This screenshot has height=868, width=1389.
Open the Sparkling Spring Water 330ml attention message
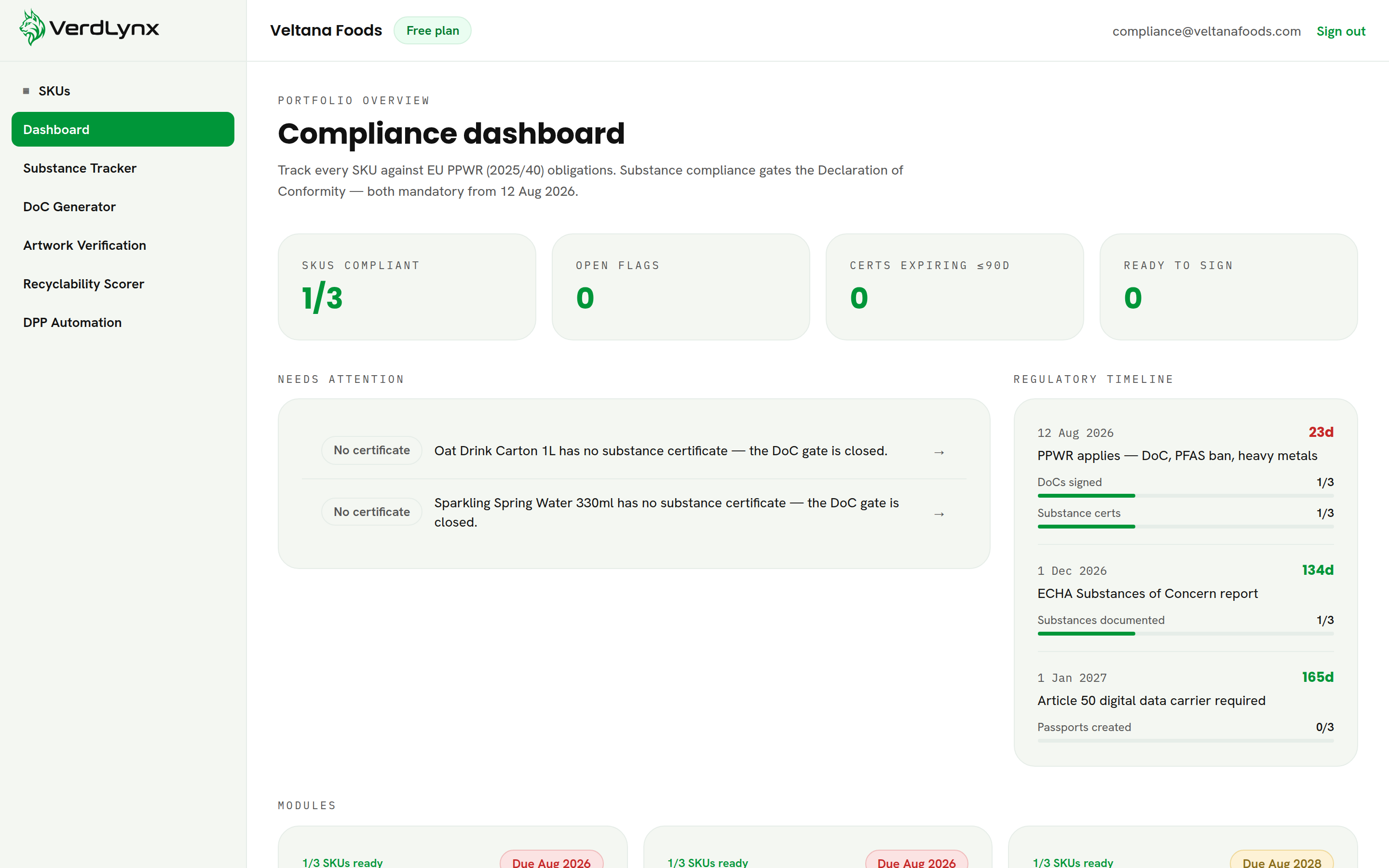[x=667, y=512]
